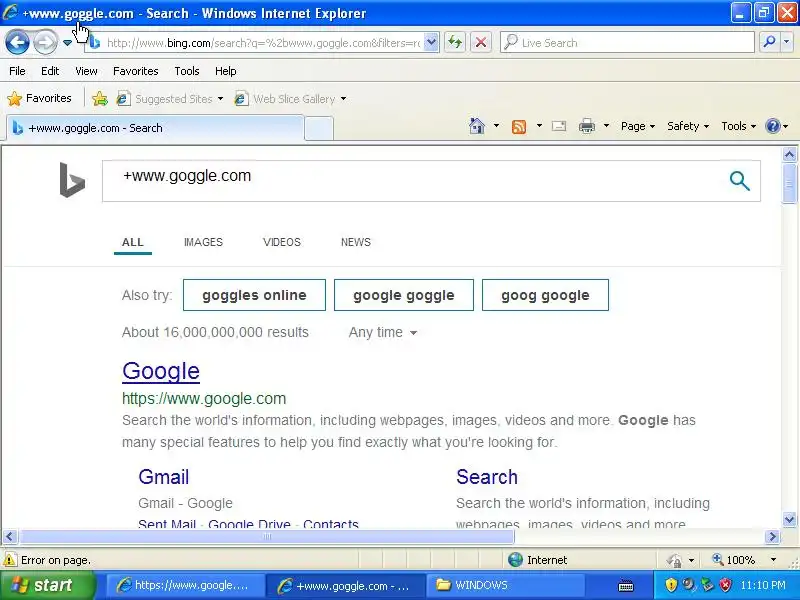Screen dimensions: 800x600
Task: Click the bing.com address bar
Action: [x=255, y=43]
